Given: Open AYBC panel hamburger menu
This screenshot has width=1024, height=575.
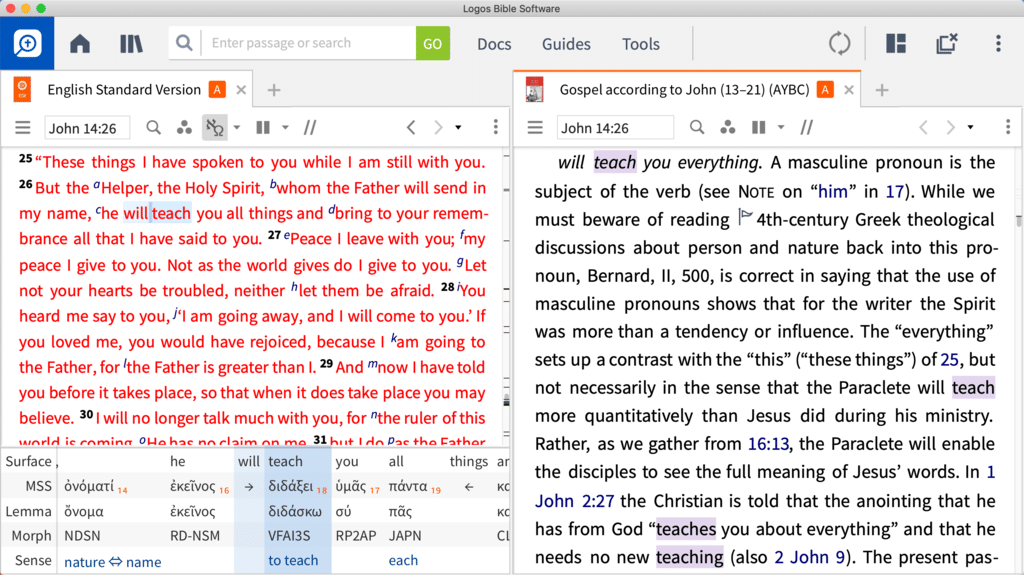Looking at the screenshot, I should [535, 127].
